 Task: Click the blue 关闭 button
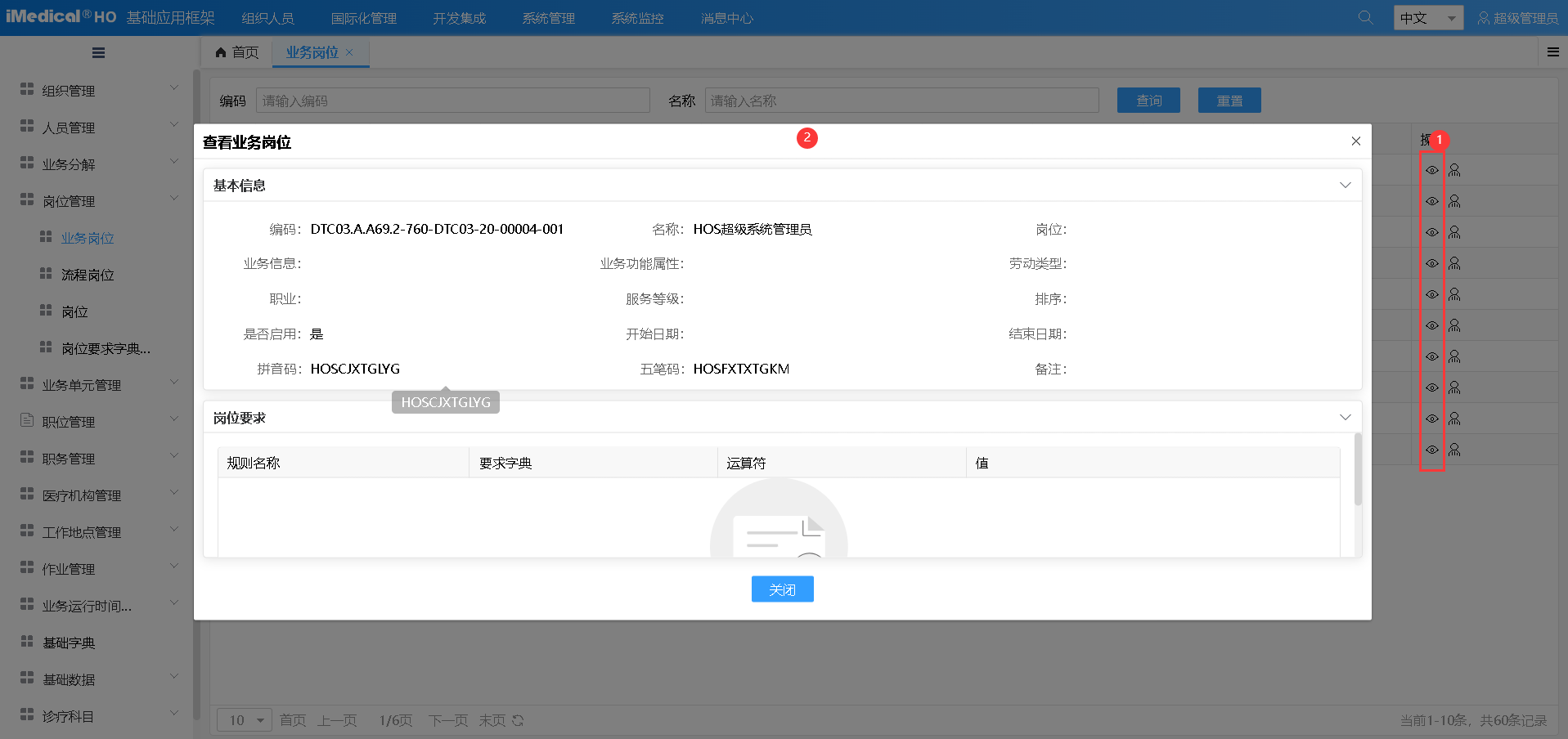782,589
